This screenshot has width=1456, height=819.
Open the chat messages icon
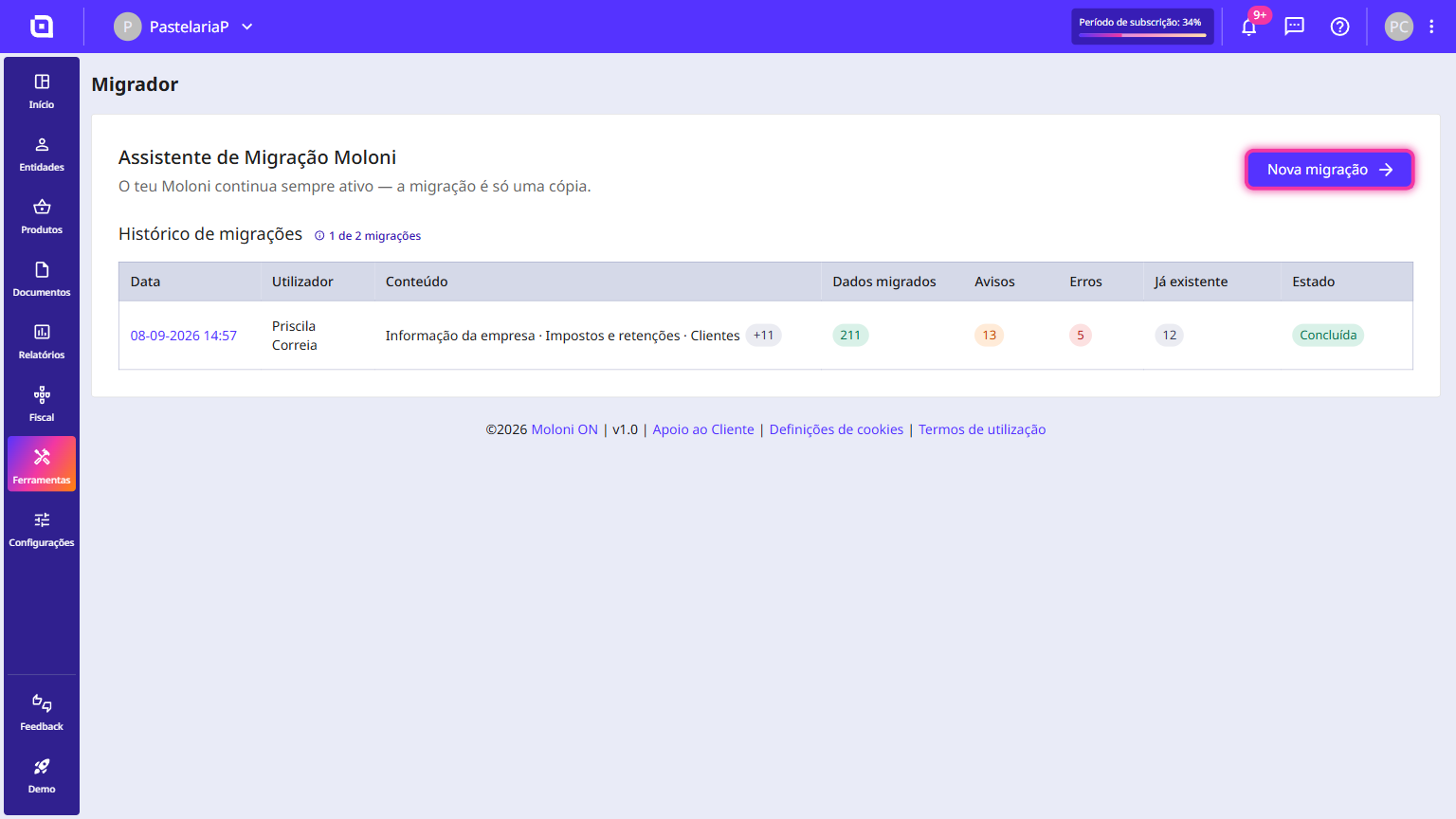click(1295, 27)
